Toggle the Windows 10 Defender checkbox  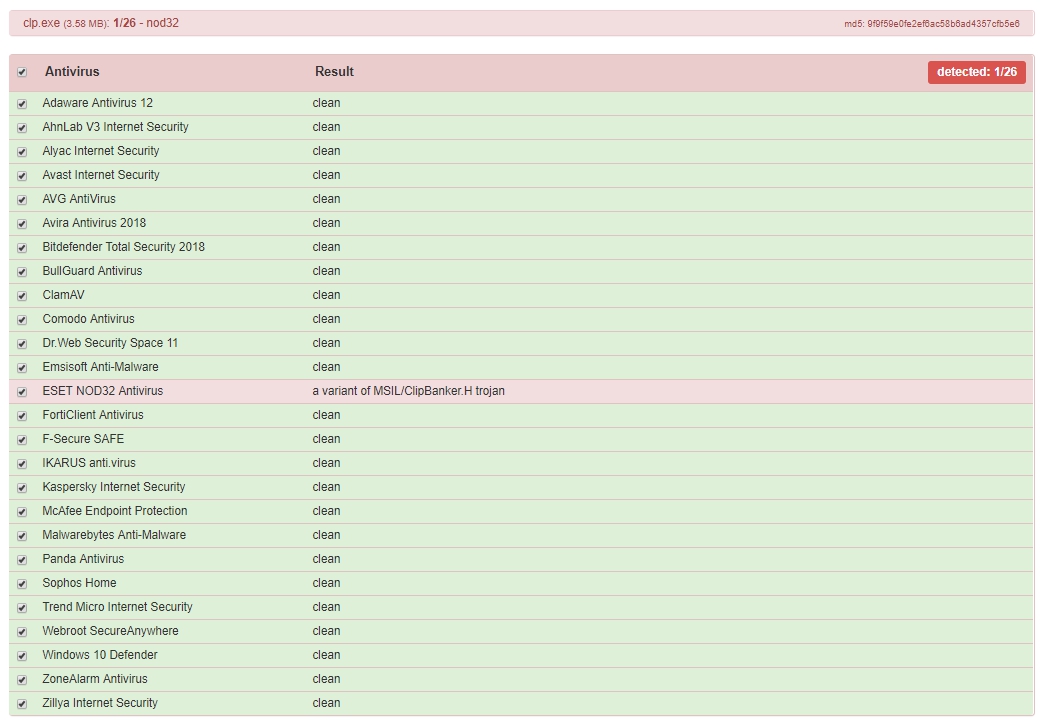[x=22, y=656]
